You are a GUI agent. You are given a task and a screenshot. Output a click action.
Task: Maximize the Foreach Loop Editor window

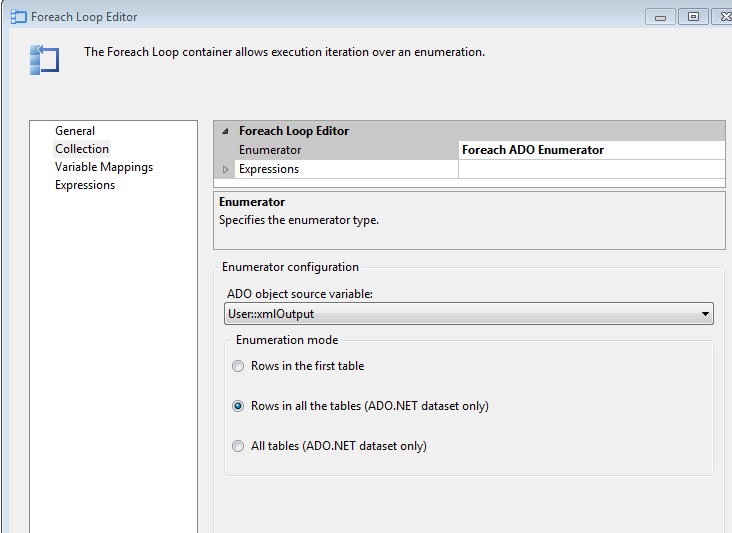pyautogui.click(x=694, y=17)
